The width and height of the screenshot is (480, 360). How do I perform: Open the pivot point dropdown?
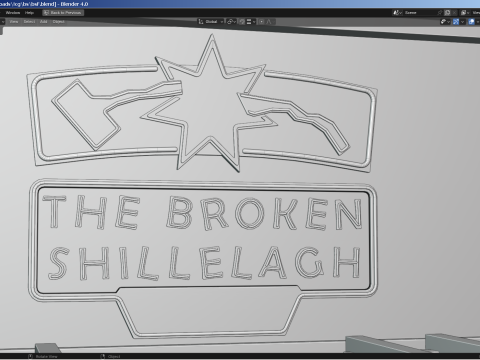(231, 22)
